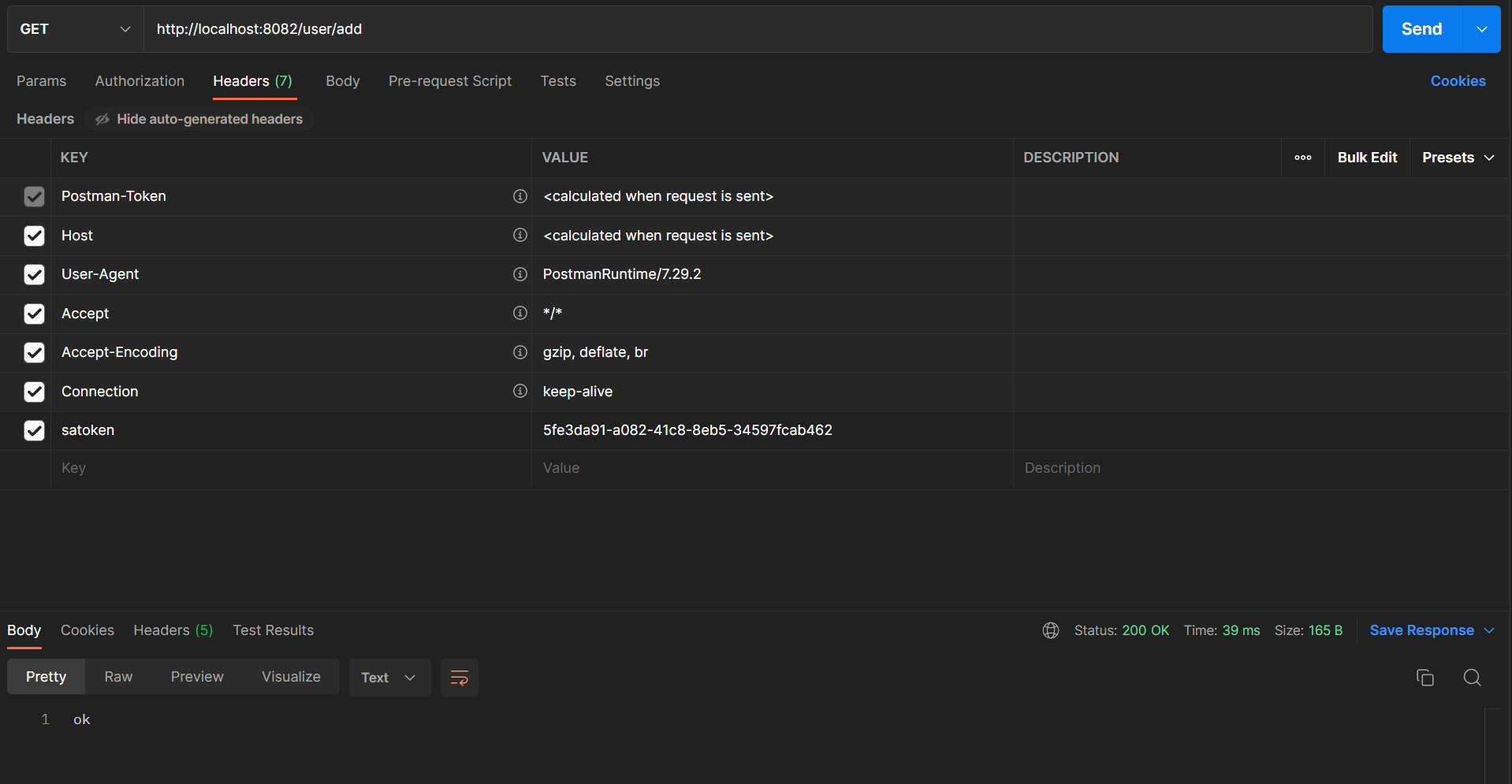This screenshot has height=784, width=1512.
Task: Click the search response icon
Action: coord(1472,678)
